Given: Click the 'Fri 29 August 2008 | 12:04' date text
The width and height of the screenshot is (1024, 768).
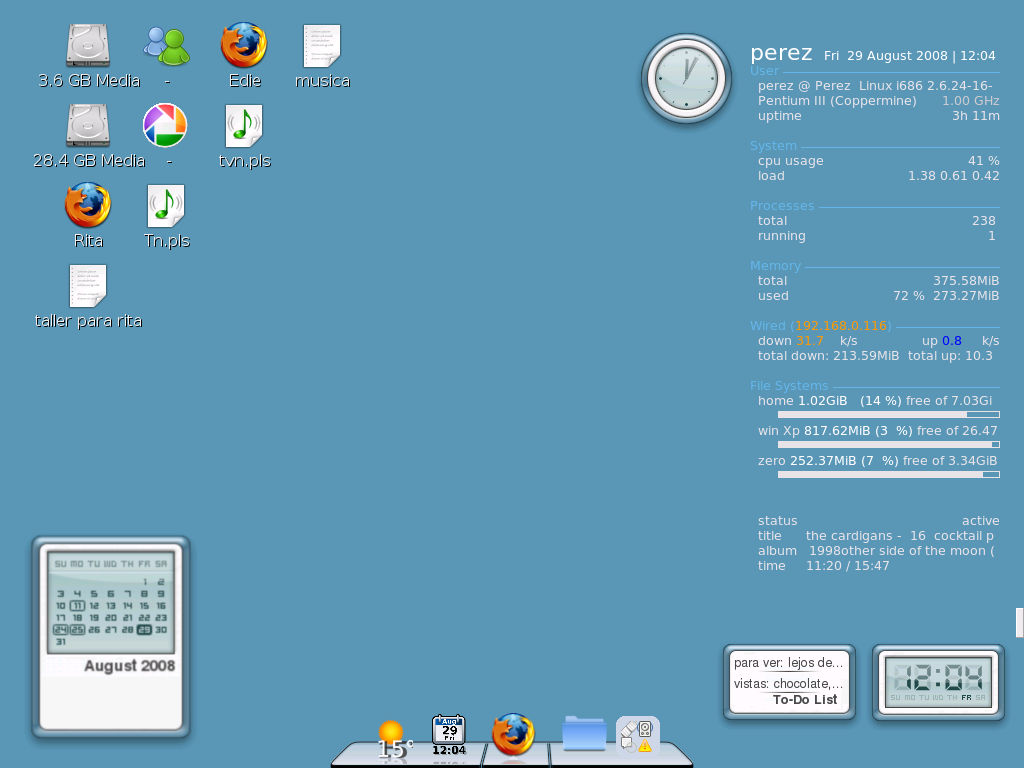Looking at the screenshot, I should point(910,56).
